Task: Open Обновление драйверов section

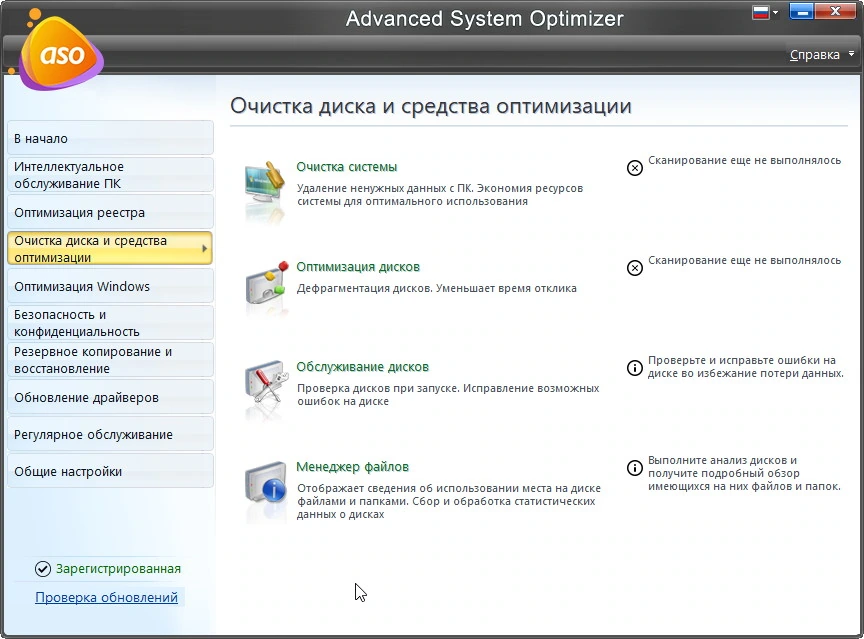Action: [x=110, y=397]
